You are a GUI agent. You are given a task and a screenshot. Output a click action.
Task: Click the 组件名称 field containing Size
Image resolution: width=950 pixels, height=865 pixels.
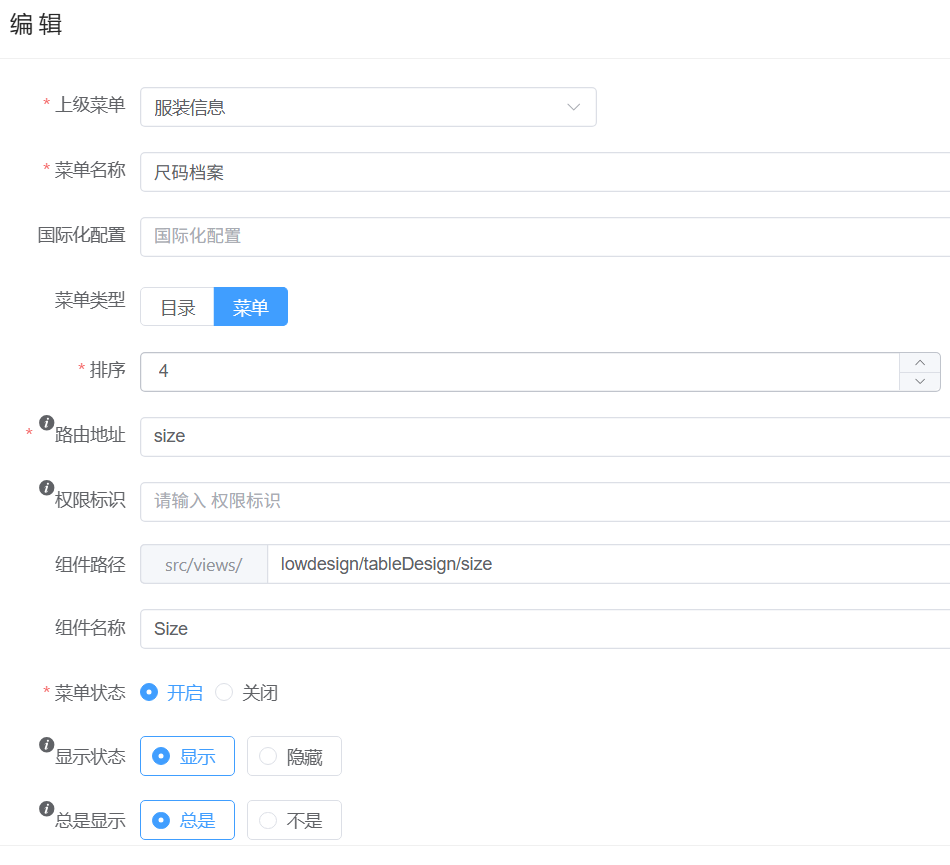[545, 629]
